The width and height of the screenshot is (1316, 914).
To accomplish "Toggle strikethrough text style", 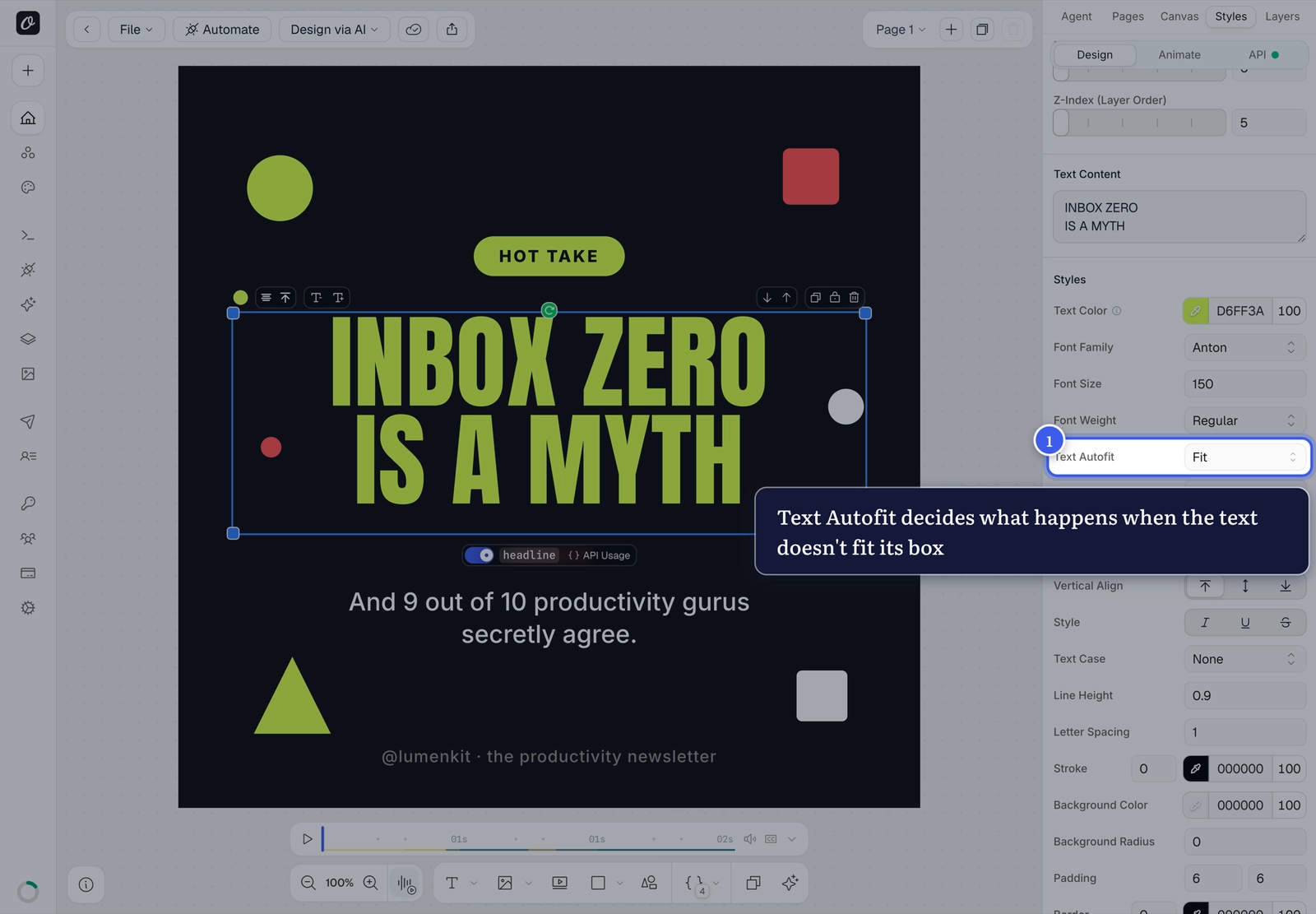I will [1286, 623].
